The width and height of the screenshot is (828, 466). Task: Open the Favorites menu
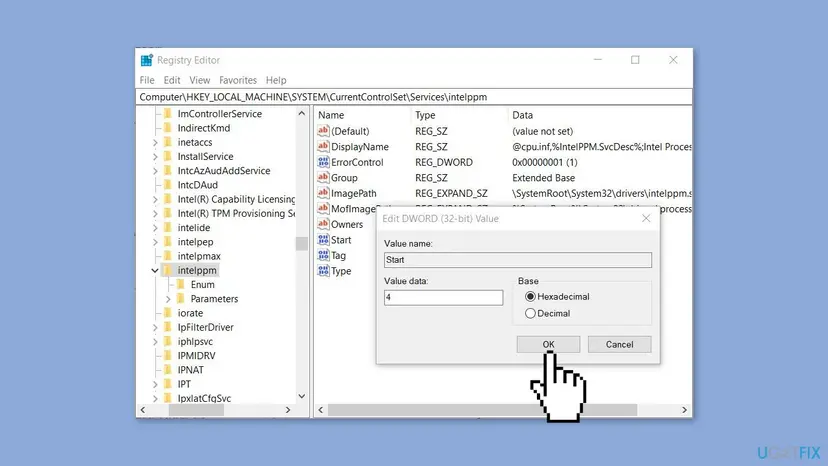click(x=238, y=80)
